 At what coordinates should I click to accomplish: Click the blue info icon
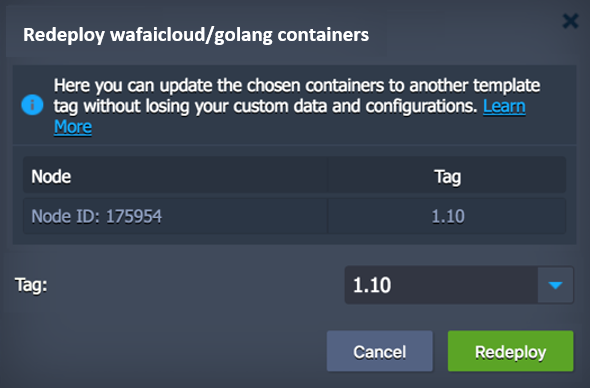coord(32,105)
